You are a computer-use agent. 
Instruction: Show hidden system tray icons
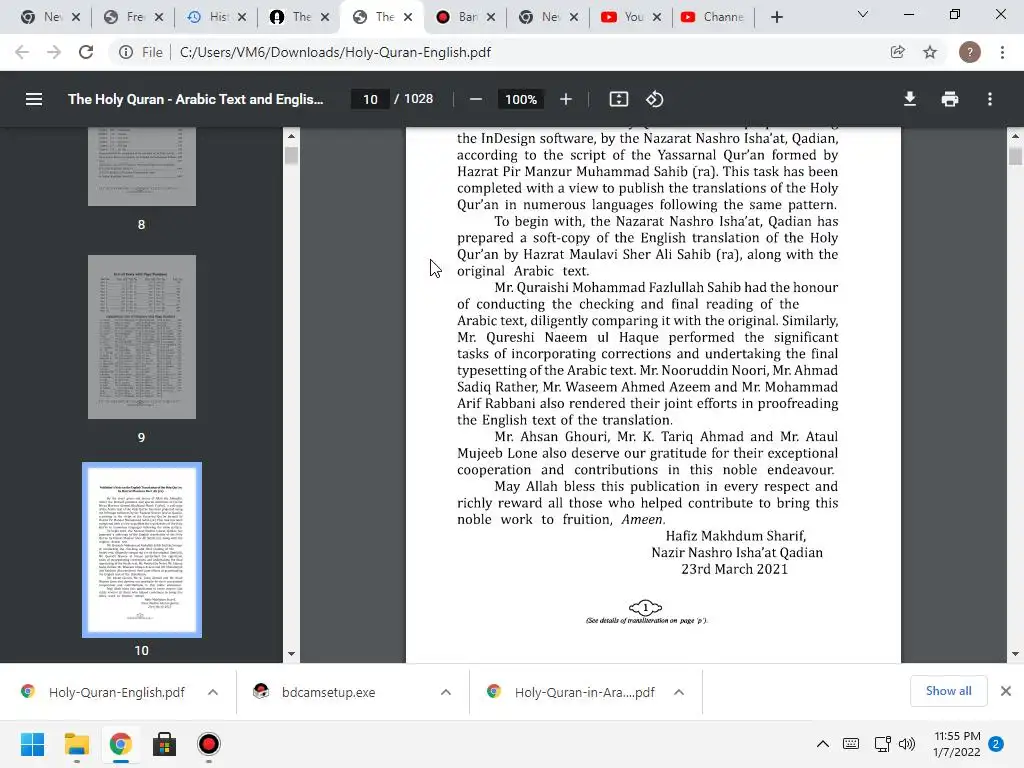[823, 744]
